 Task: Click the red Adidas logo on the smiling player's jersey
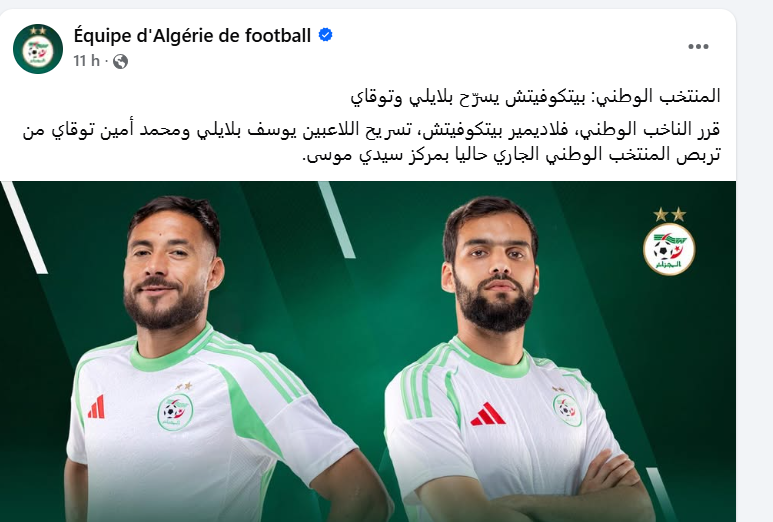tap(97, 407)
